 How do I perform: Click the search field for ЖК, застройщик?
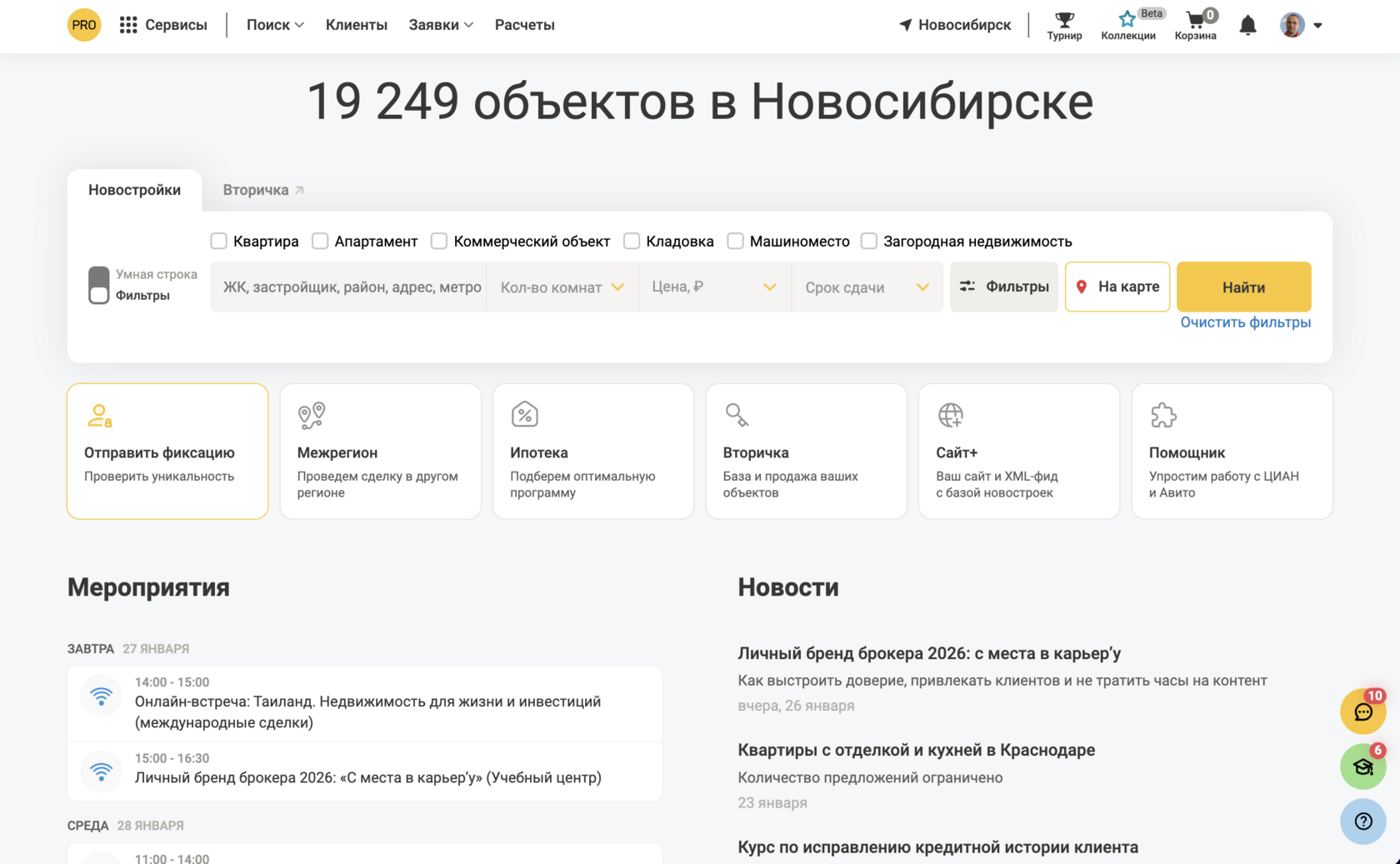pyautogui.click(x=348, y=287)
